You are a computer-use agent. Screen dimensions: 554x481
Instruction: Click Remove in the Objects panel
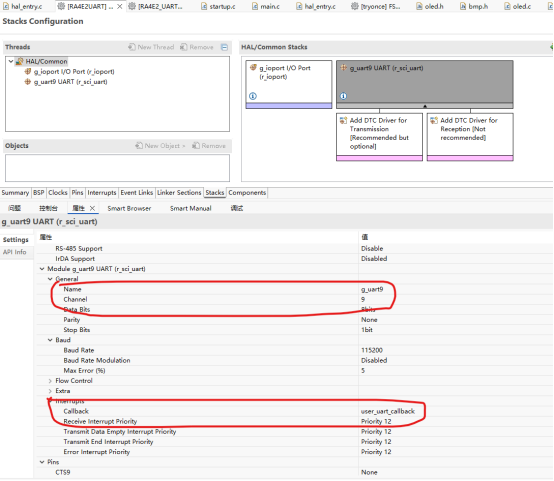209,146
